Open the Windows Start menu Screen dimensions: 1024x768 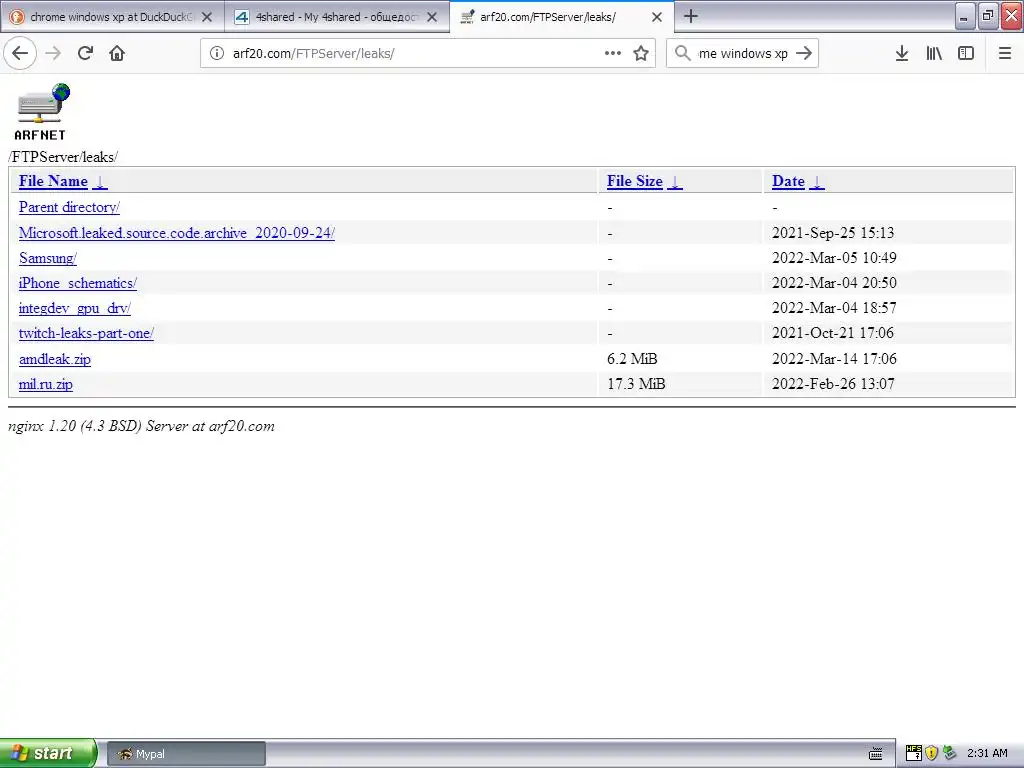pos(47,753)
